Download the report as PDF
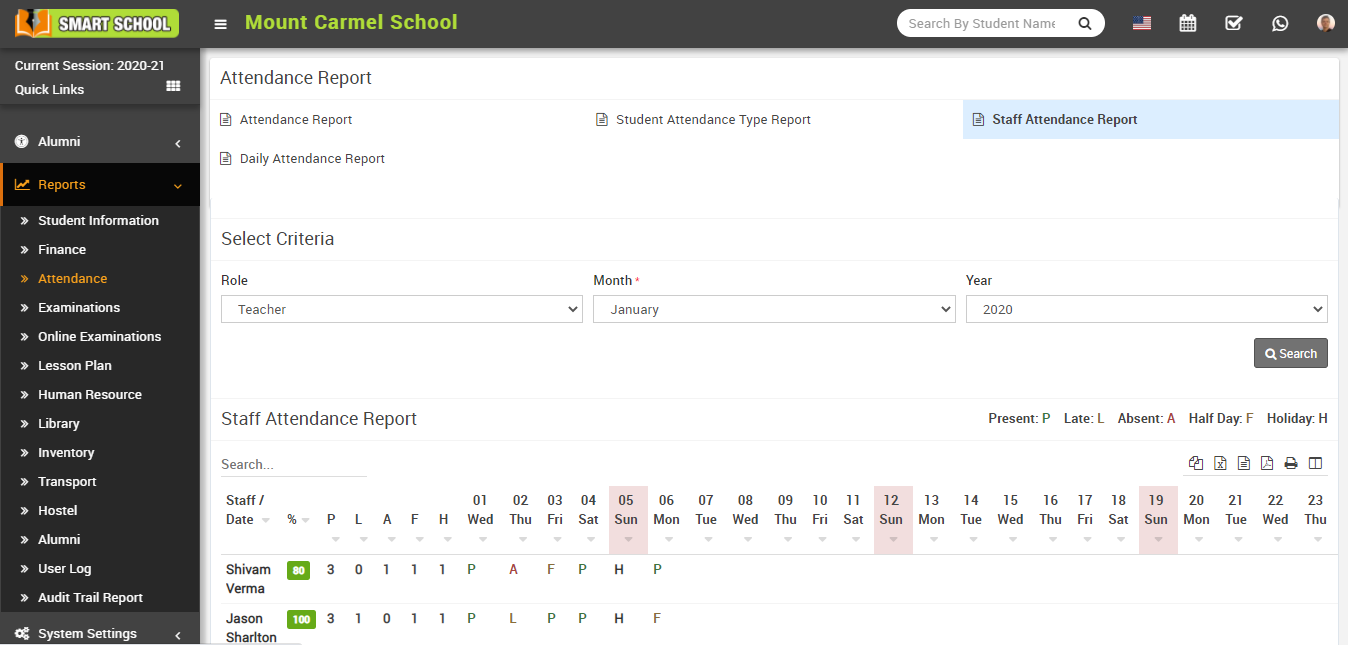 click(1267, 463)
